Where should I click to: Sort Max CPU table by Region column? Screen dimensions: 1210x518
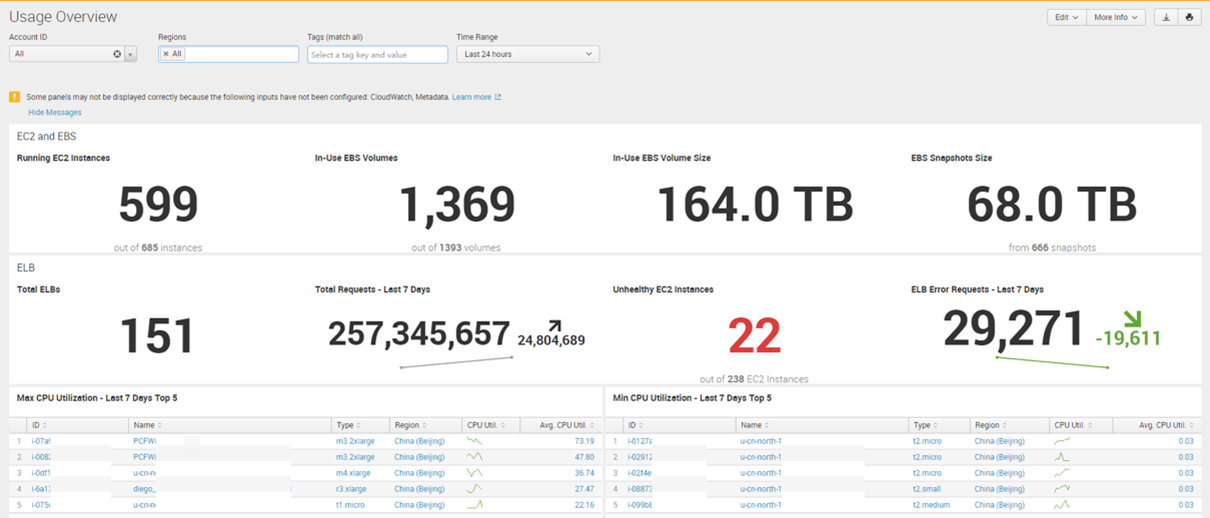(x=412, y=425)
